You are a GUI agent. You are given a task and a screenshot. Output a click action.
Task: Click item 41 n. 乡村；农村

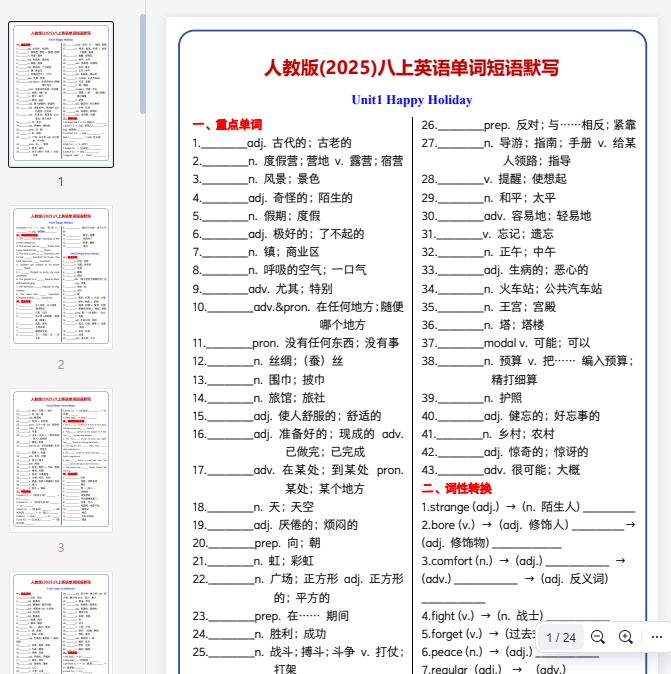point(488,434)
